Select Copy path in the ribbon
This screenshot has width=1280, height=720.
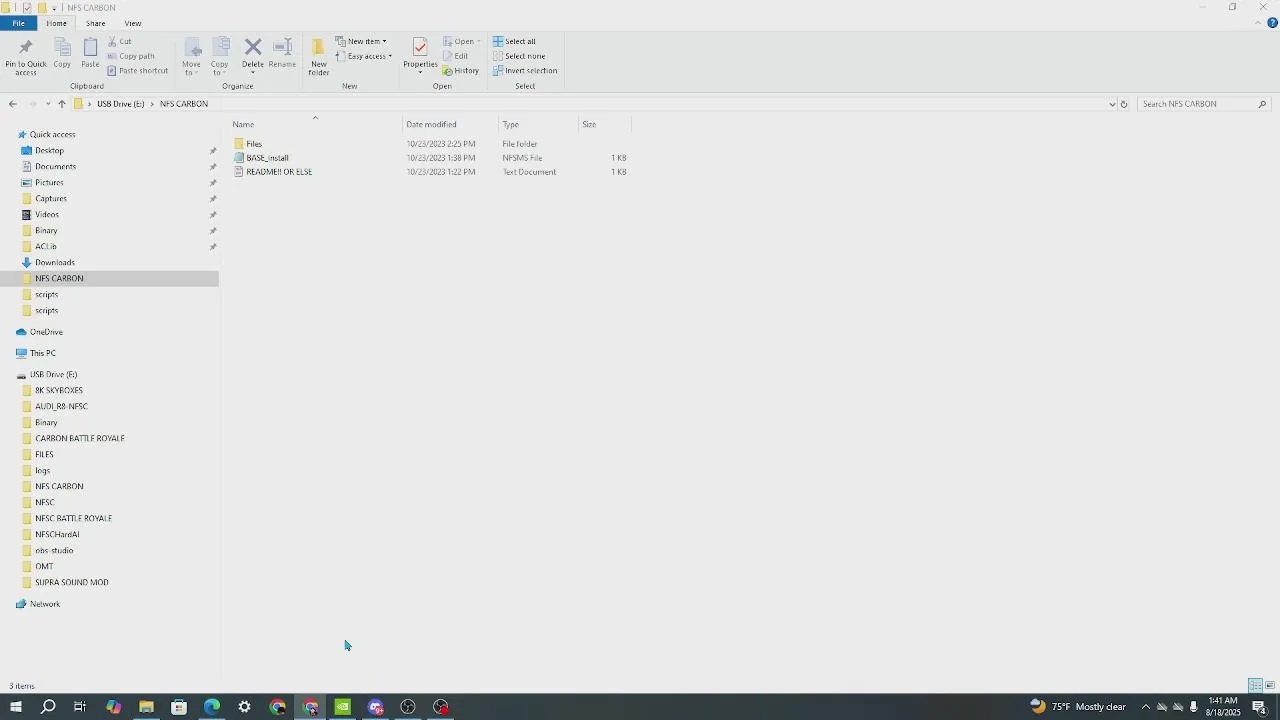coord(131,56)
